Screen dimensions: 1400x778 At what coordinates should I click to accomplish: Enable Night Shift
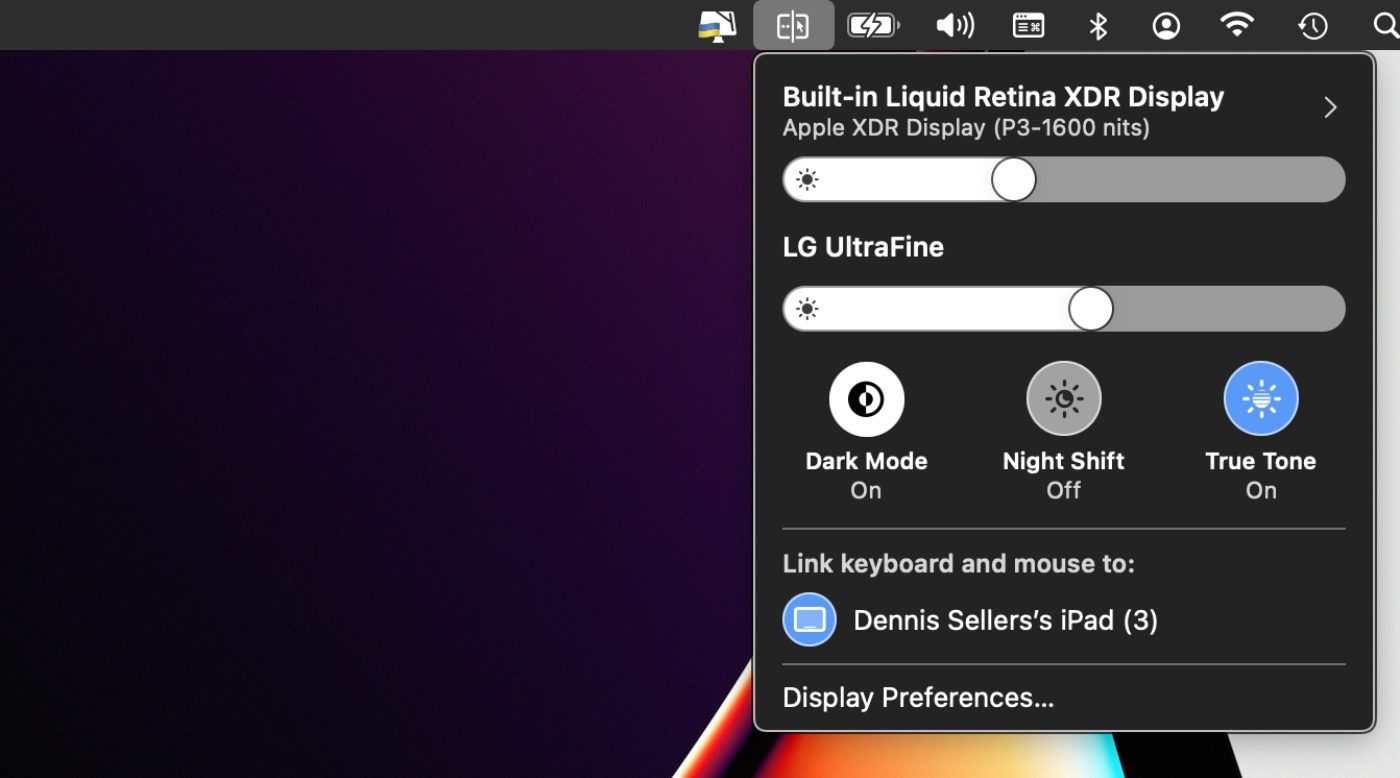point(1063,399)
